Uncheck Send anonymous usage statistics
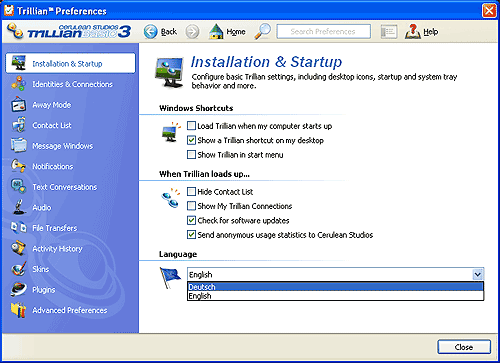 (x=191, y=235)
